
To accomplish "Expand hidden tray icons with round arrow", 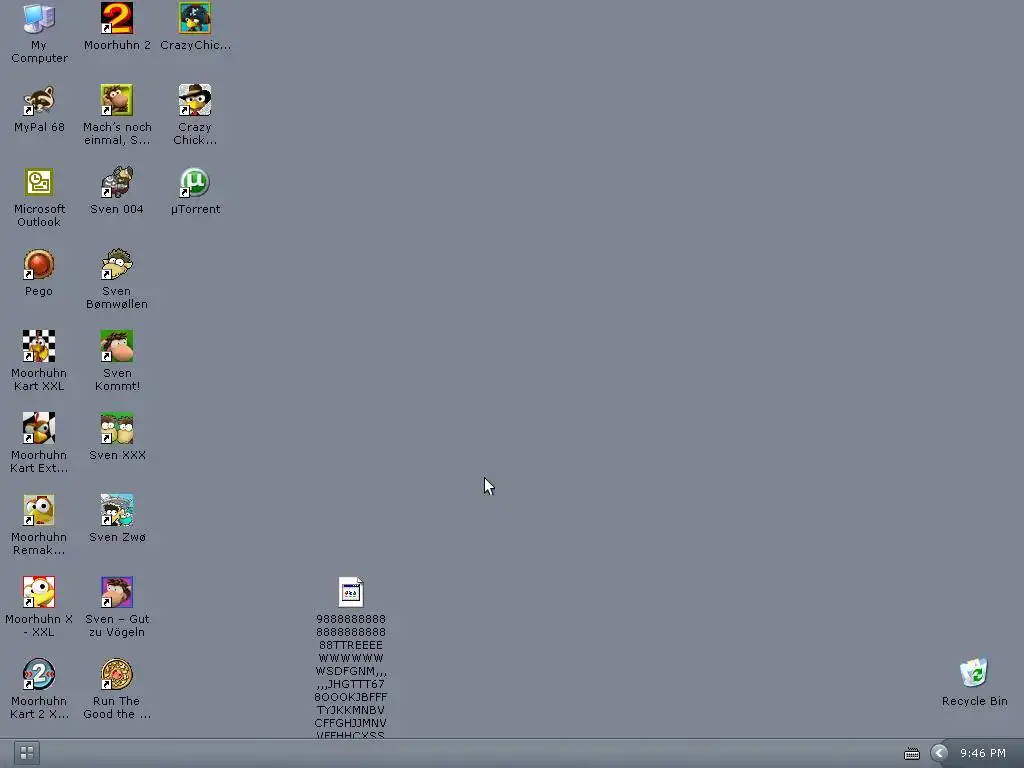I will (x=939, y=753).
